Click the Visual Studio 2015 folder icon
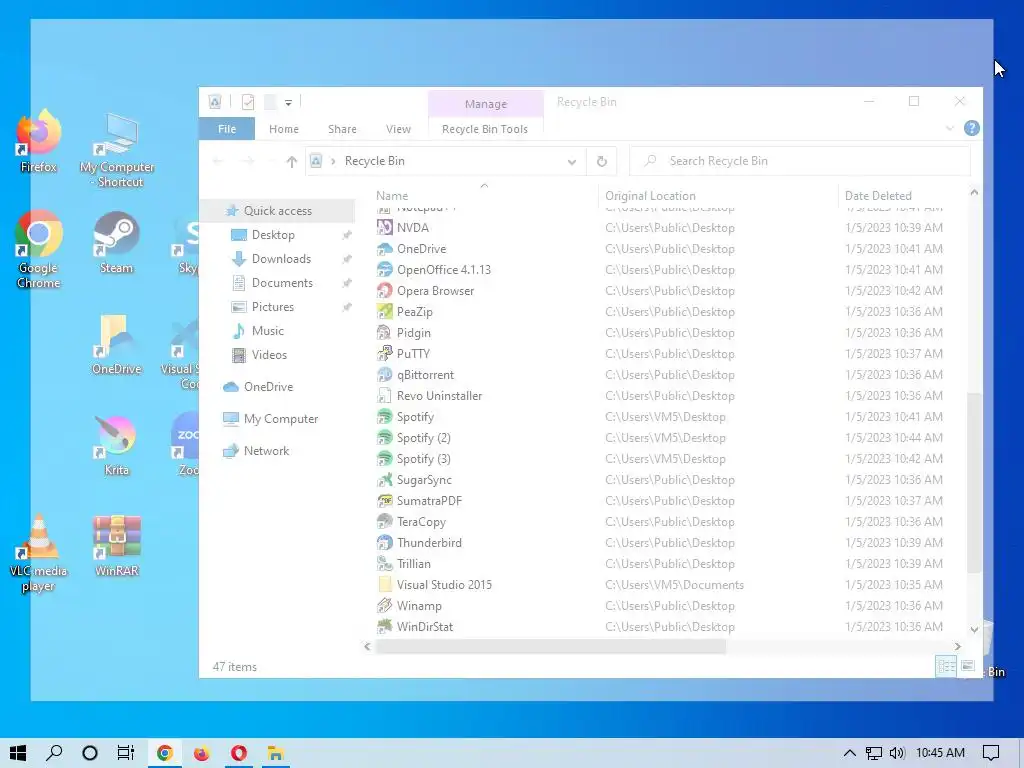Screen dimensions: 1024x768 pos(385,584)
